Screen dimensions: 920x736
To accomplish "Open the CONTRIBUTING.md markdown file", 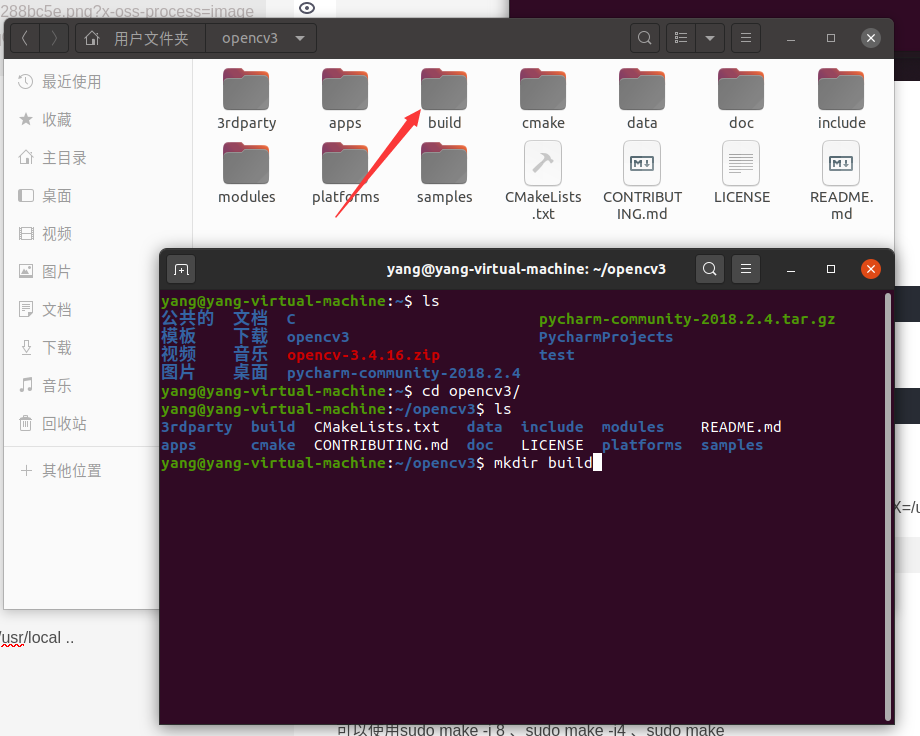I will [641, 163].
